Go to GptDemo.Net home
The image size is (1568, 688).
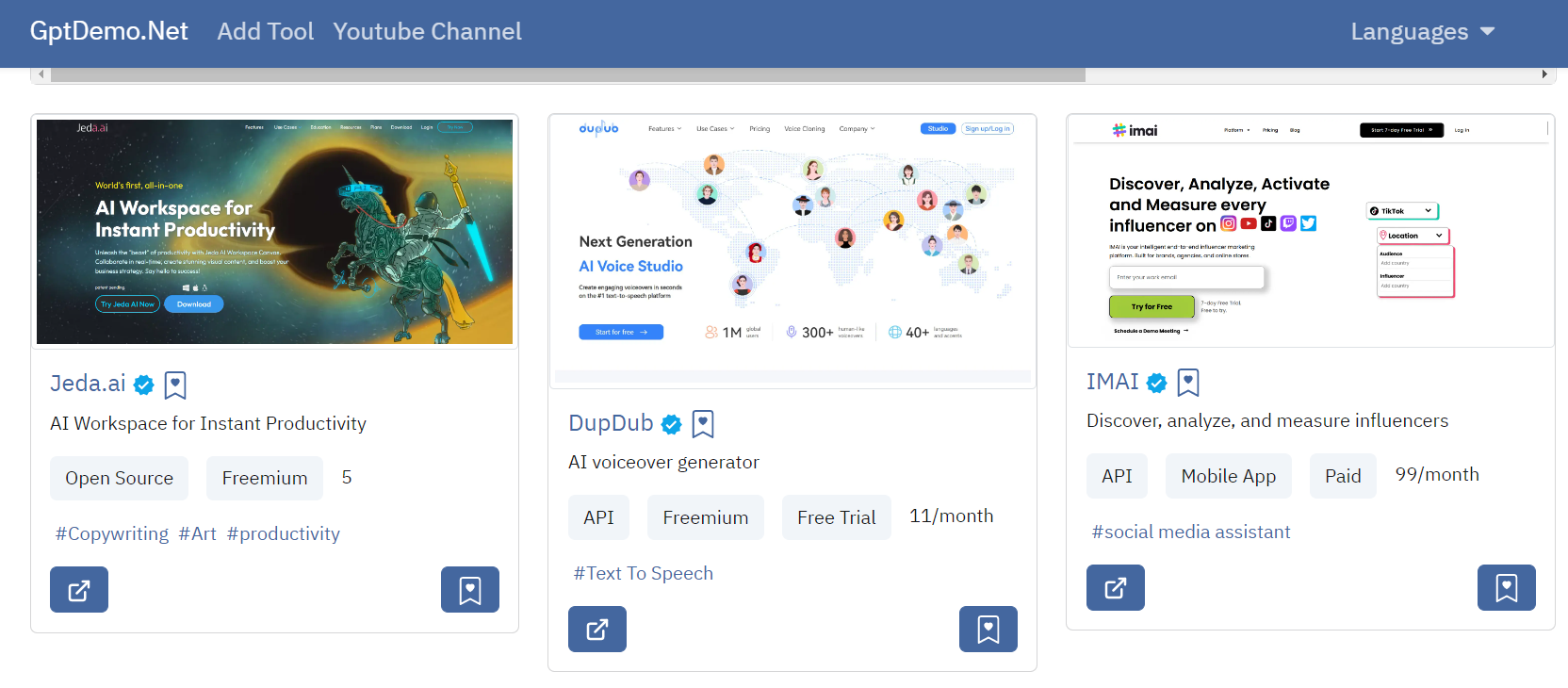pos(109,31)
